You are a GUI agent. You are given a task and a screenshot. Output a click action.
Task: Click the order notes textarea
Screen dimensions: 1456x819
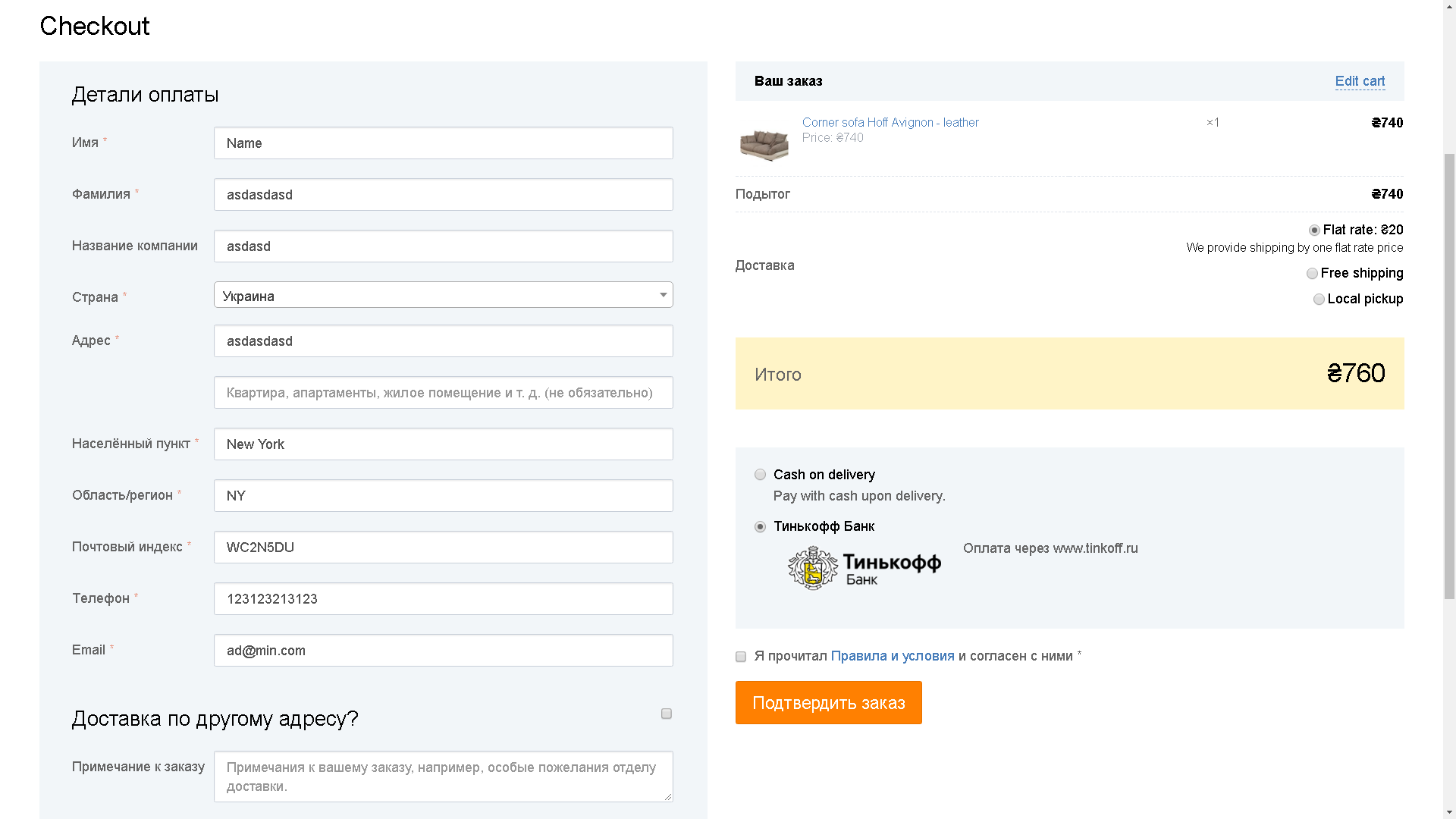444,777
